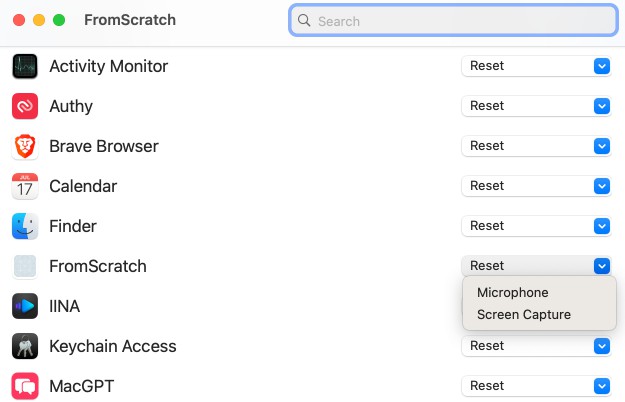Open Brave Browser's Reset dropdown arrow
The width and height of the screenshot is (625, 402).
(x=601, y=146)
